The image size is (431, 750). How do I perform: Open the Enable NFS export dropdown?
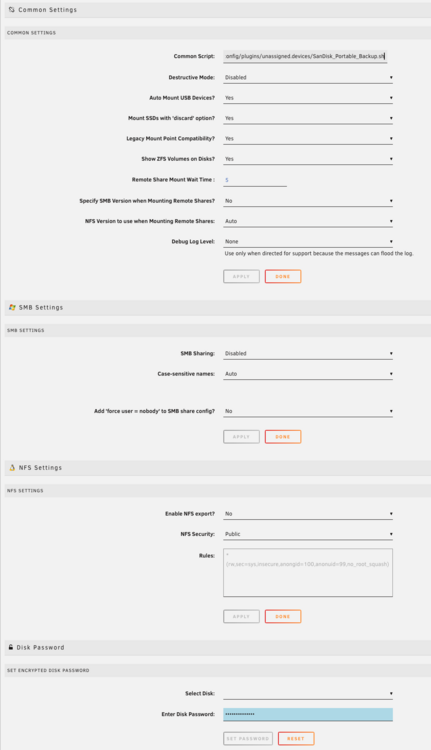tap(308, 514)
